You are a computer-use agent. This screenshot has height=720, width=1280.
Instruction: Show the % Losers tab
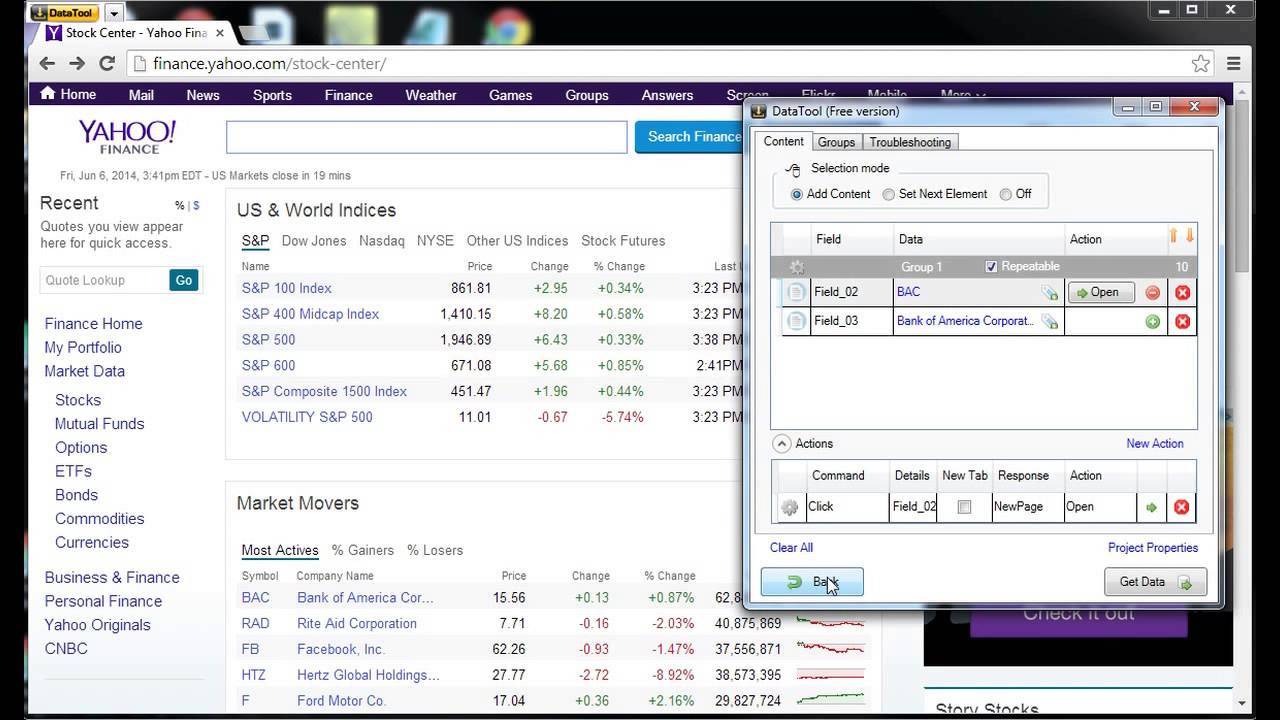[x=435, y=550]
